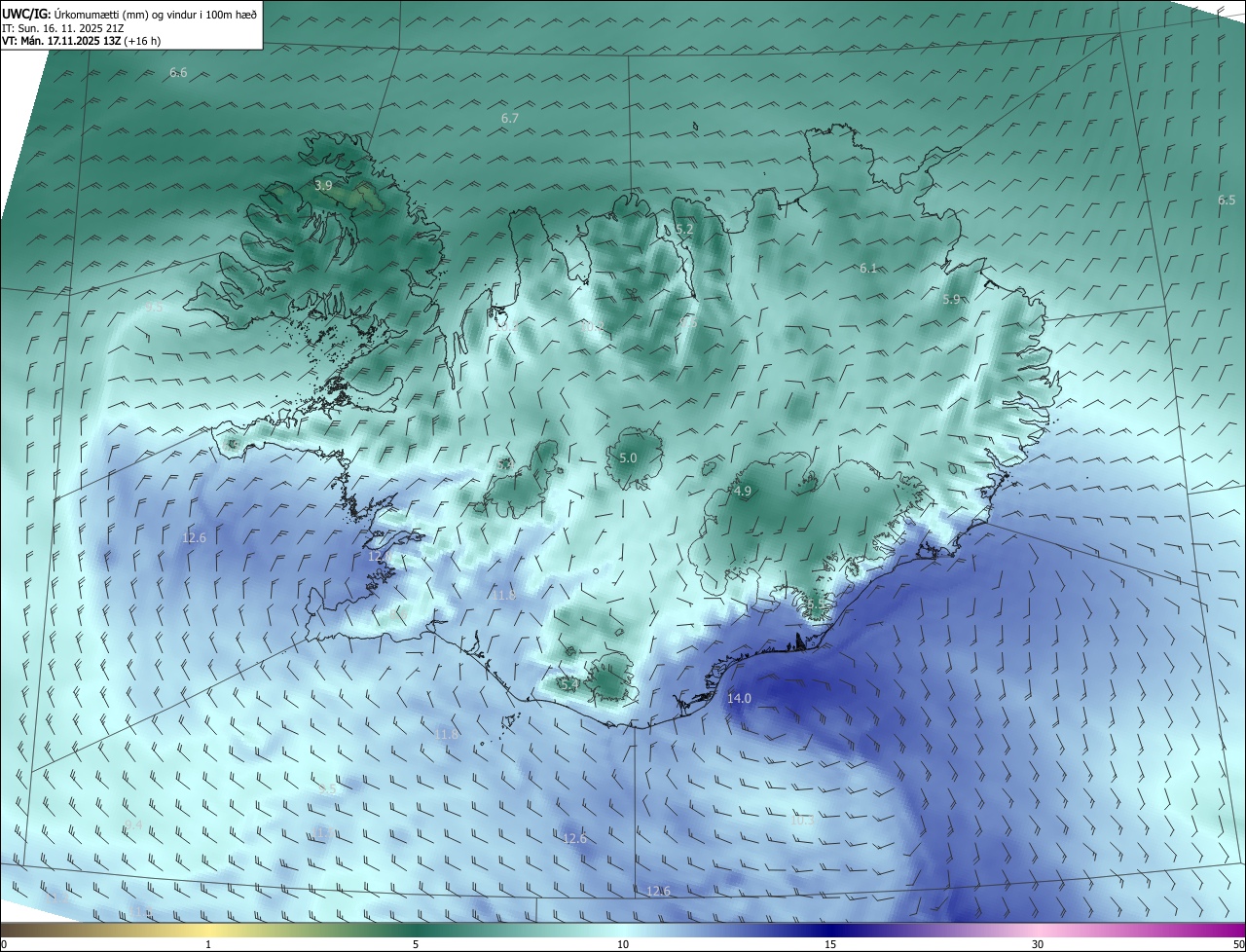
Task: Click the 1 tick on the color scale
Action: [208, 944]
